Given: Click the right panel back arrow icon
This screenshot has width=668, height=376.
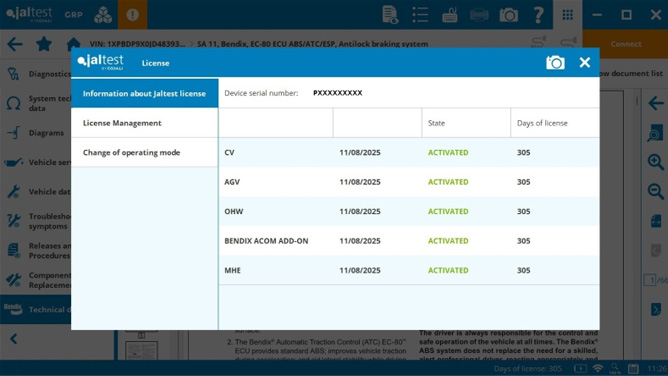Looking at the screenshot, I should pos(656,103).
